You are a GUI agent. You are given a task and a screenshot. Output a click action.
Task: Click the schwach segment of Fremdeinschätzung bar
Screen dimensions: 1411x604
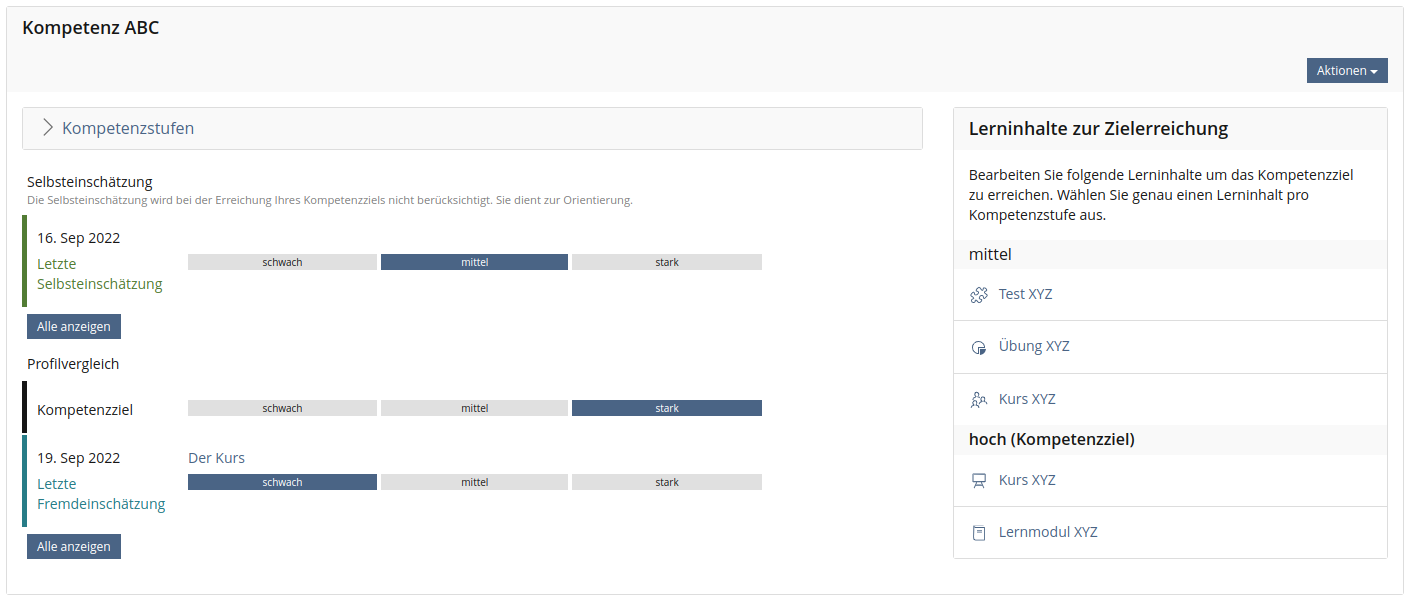[x=282, y=482]
